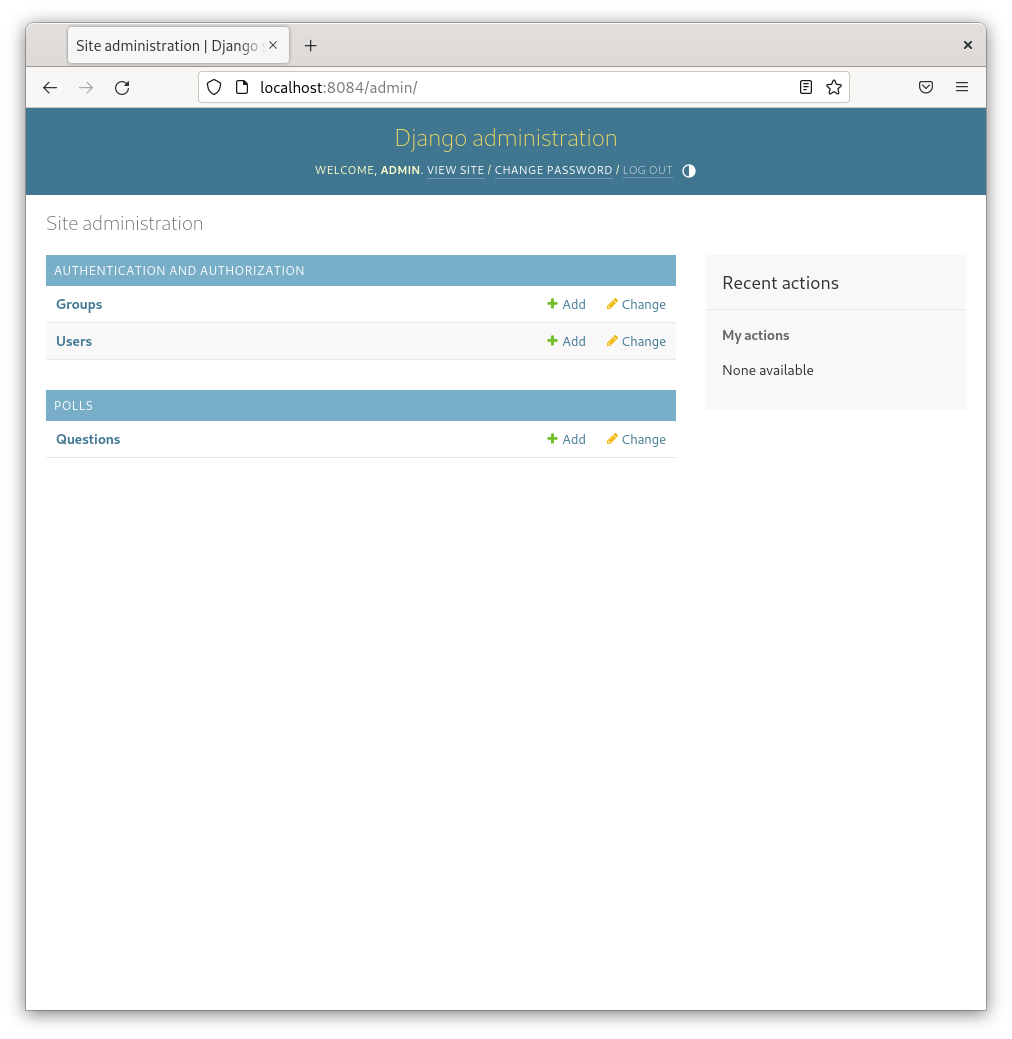Click the browser reload icon

[x=122, y=88]
